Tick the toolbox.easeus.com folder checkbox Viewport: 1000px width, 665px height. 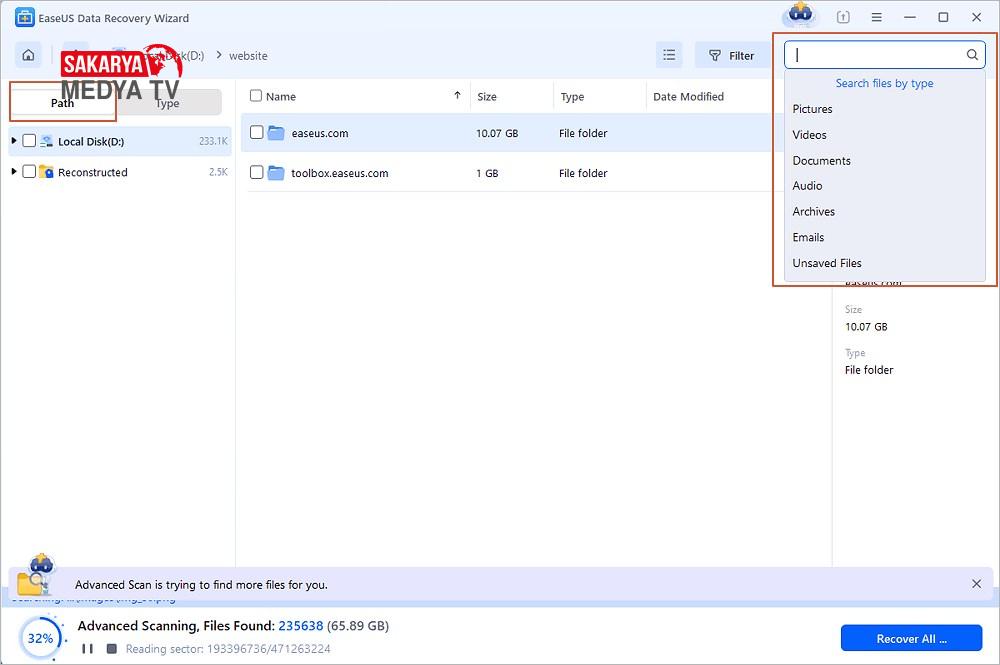257,173
